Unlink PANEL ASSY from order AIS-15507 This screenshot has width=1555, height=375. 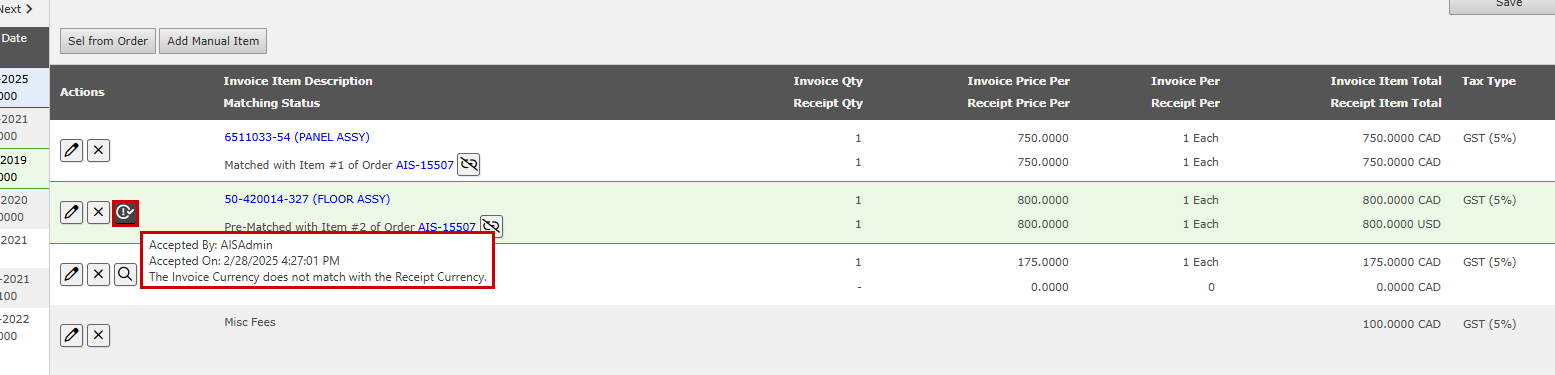click(x=469, y=165)
